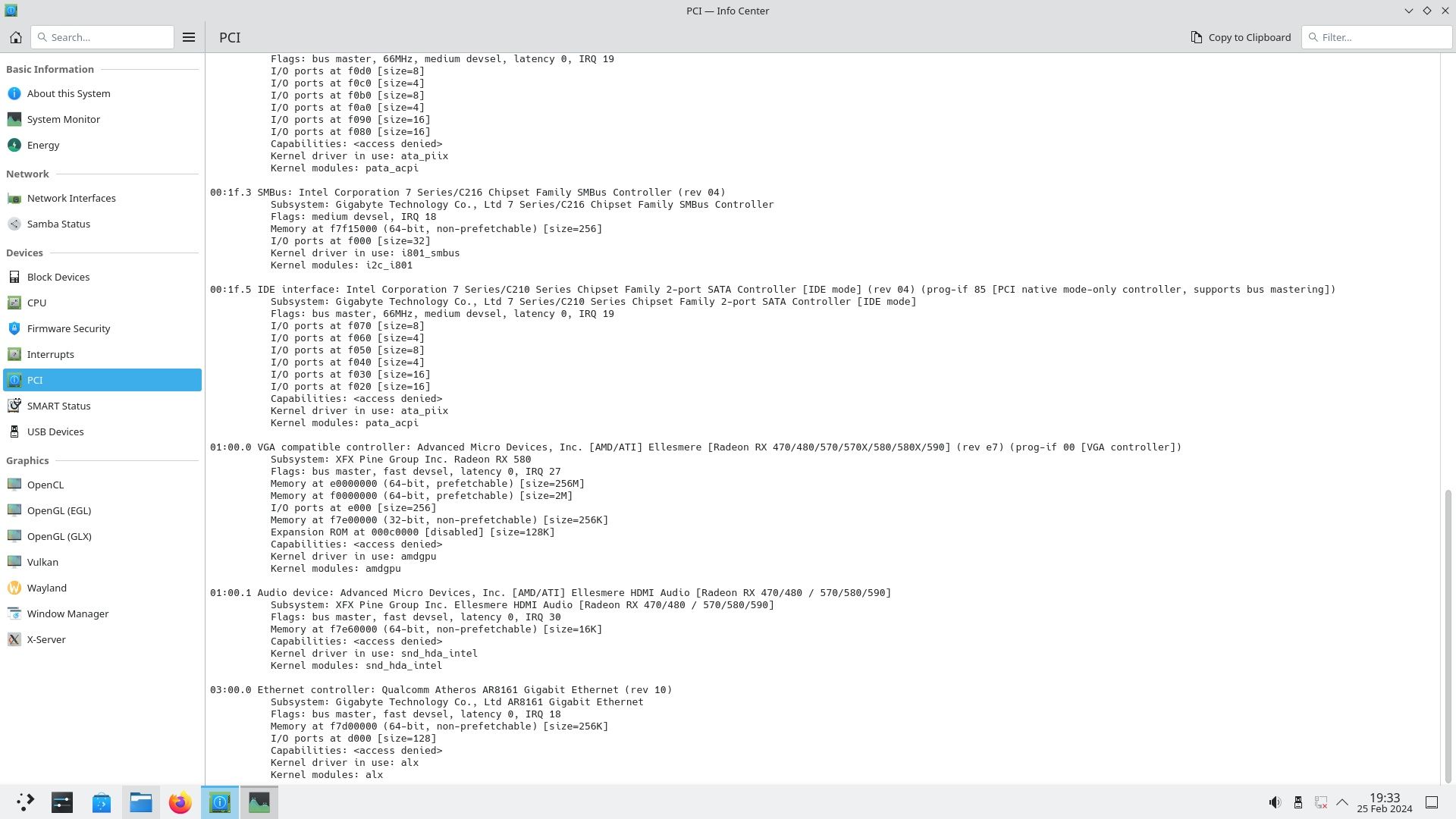Click the Home navigation icon
The width and height of the screenshot is (1456, 819).
[x=15, y=37]
